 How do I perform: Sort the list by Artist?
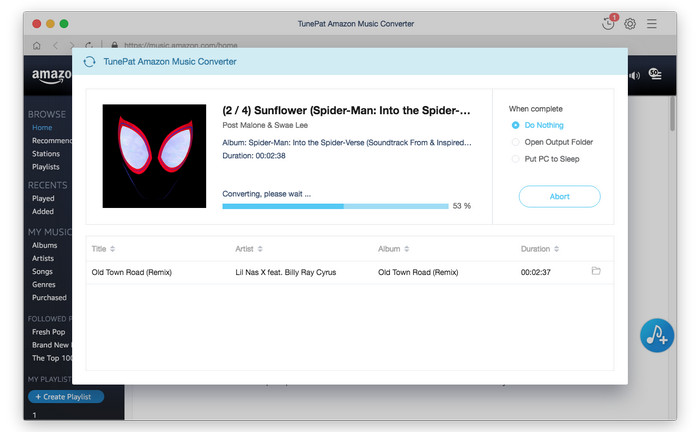tap(249, 249)
